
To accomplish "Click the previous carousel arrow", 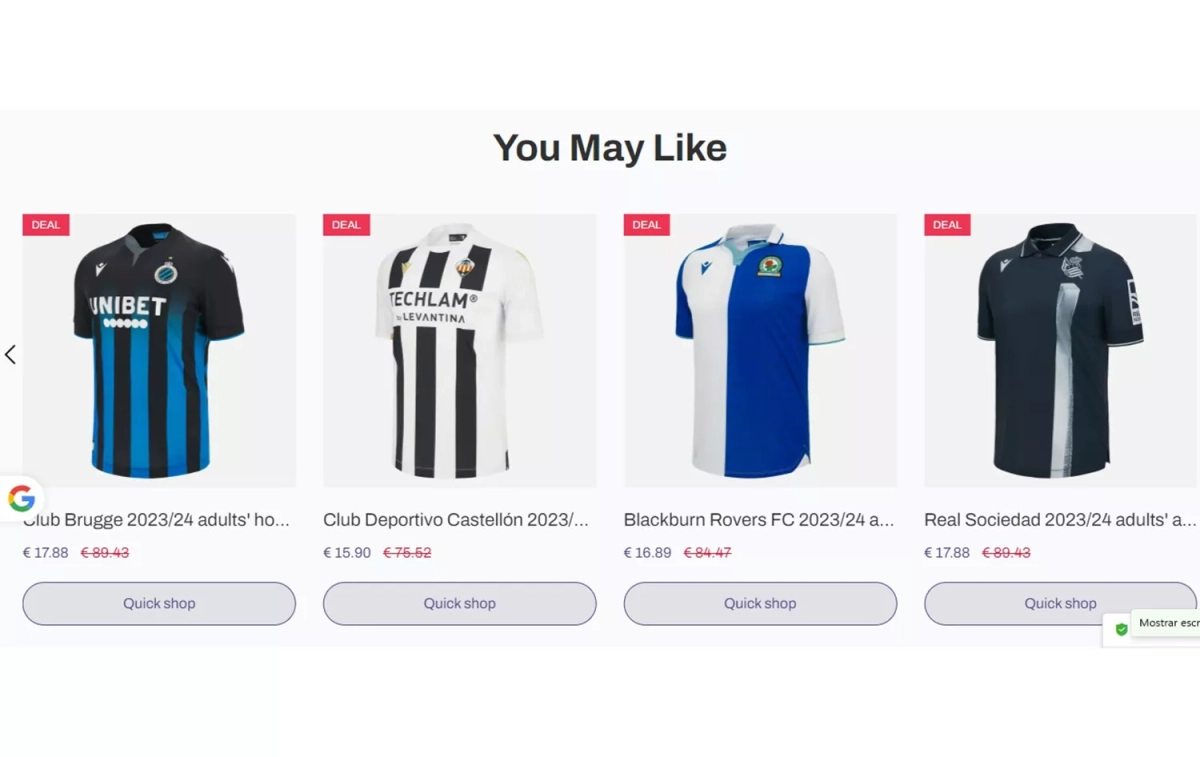I will pyautogui.click(x=10, y=354).
